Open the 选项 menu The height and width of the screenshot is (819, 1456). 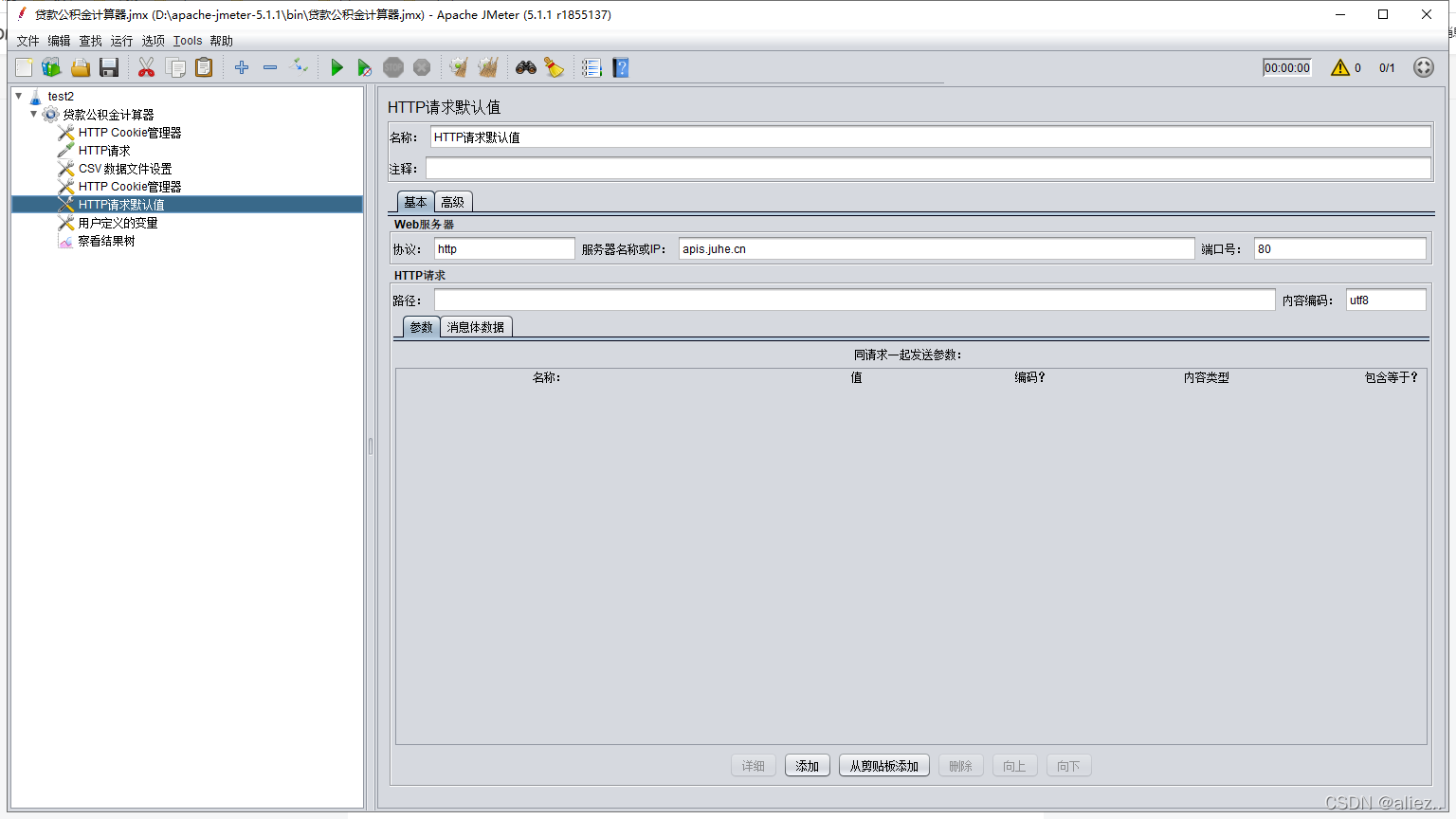(153, 41)
